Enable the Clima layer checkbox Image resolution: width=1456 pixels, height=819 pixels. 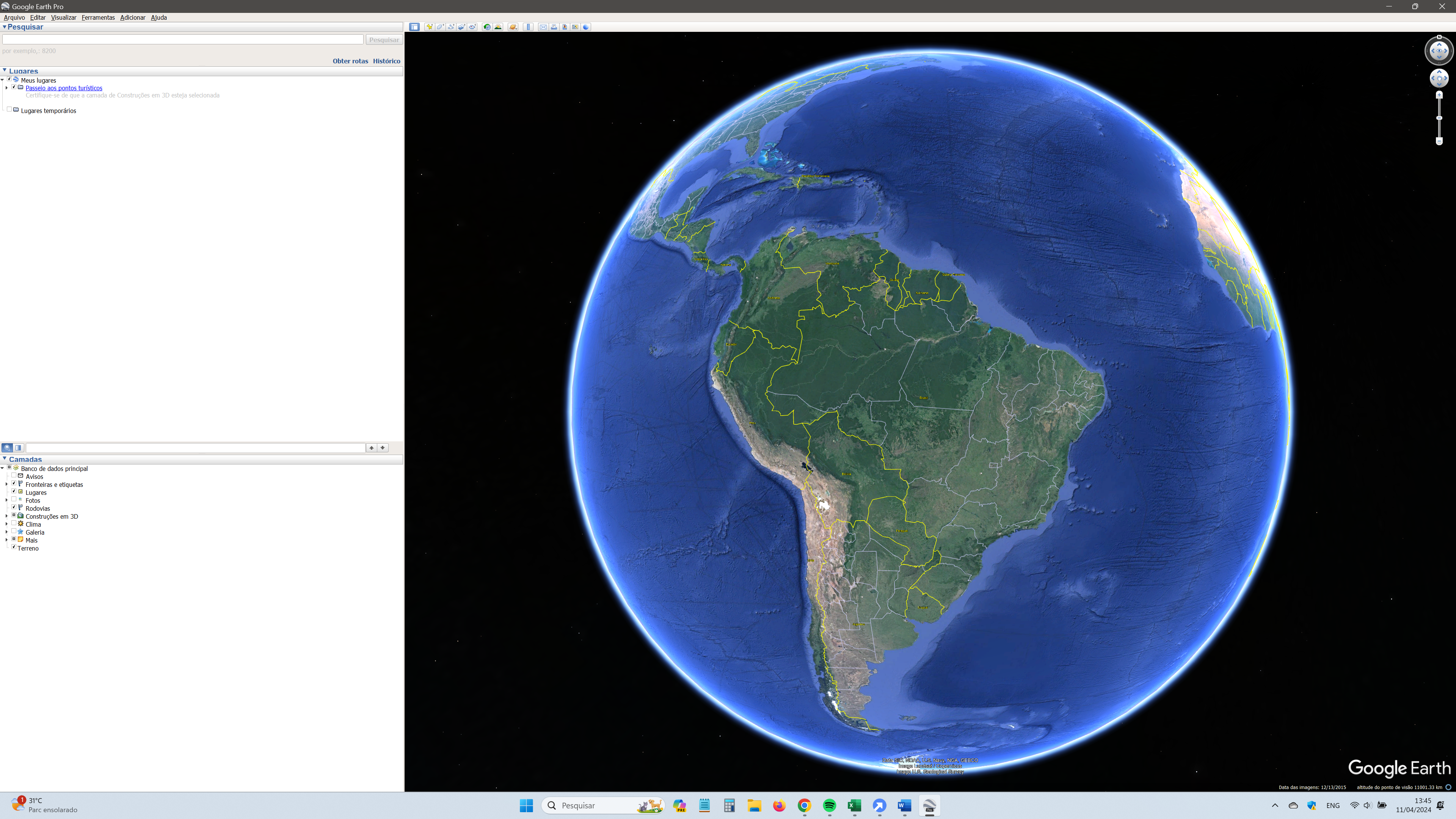14,523
